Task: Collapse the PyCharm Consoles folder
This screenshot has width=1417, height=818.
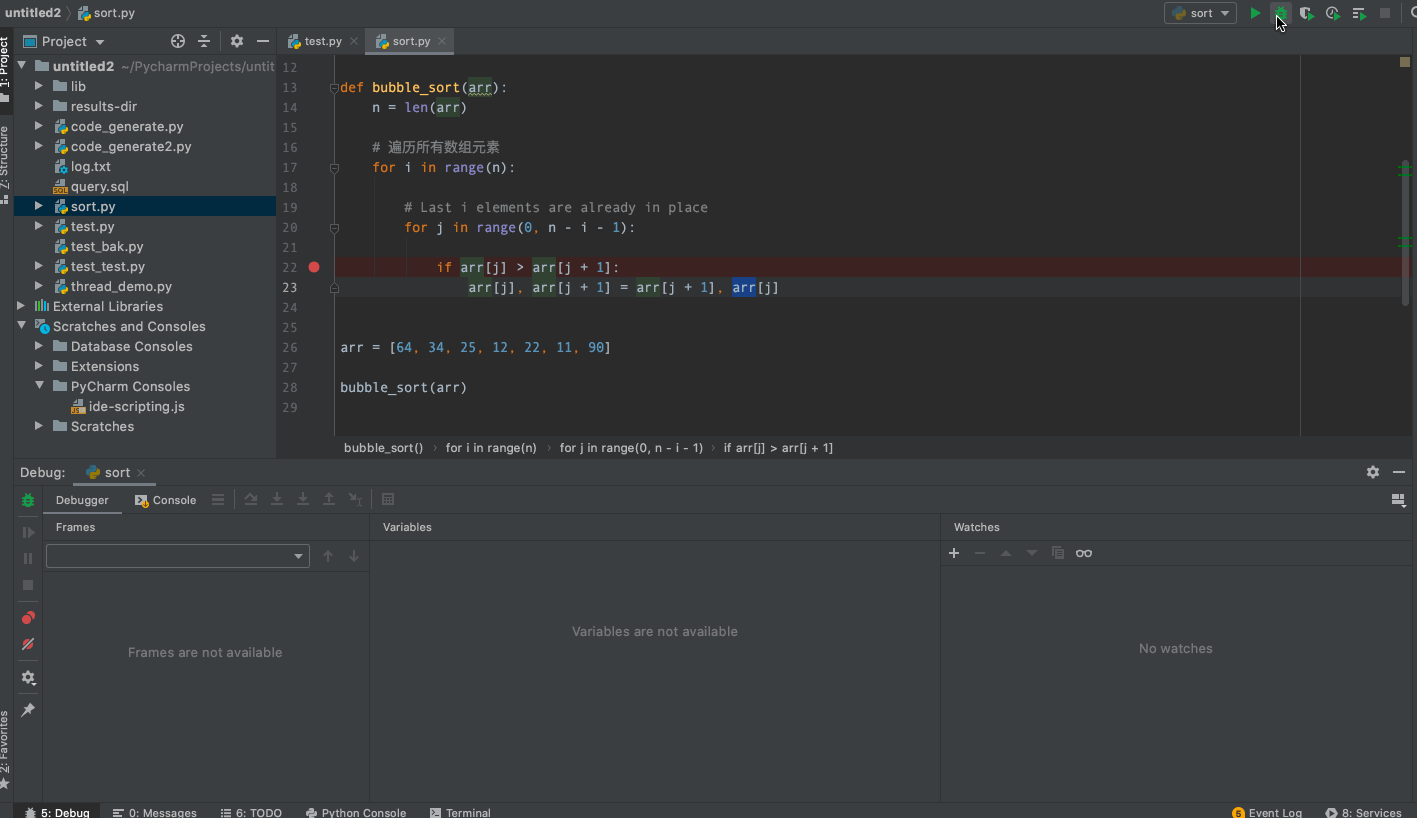Action: click(x=39, y=386)
